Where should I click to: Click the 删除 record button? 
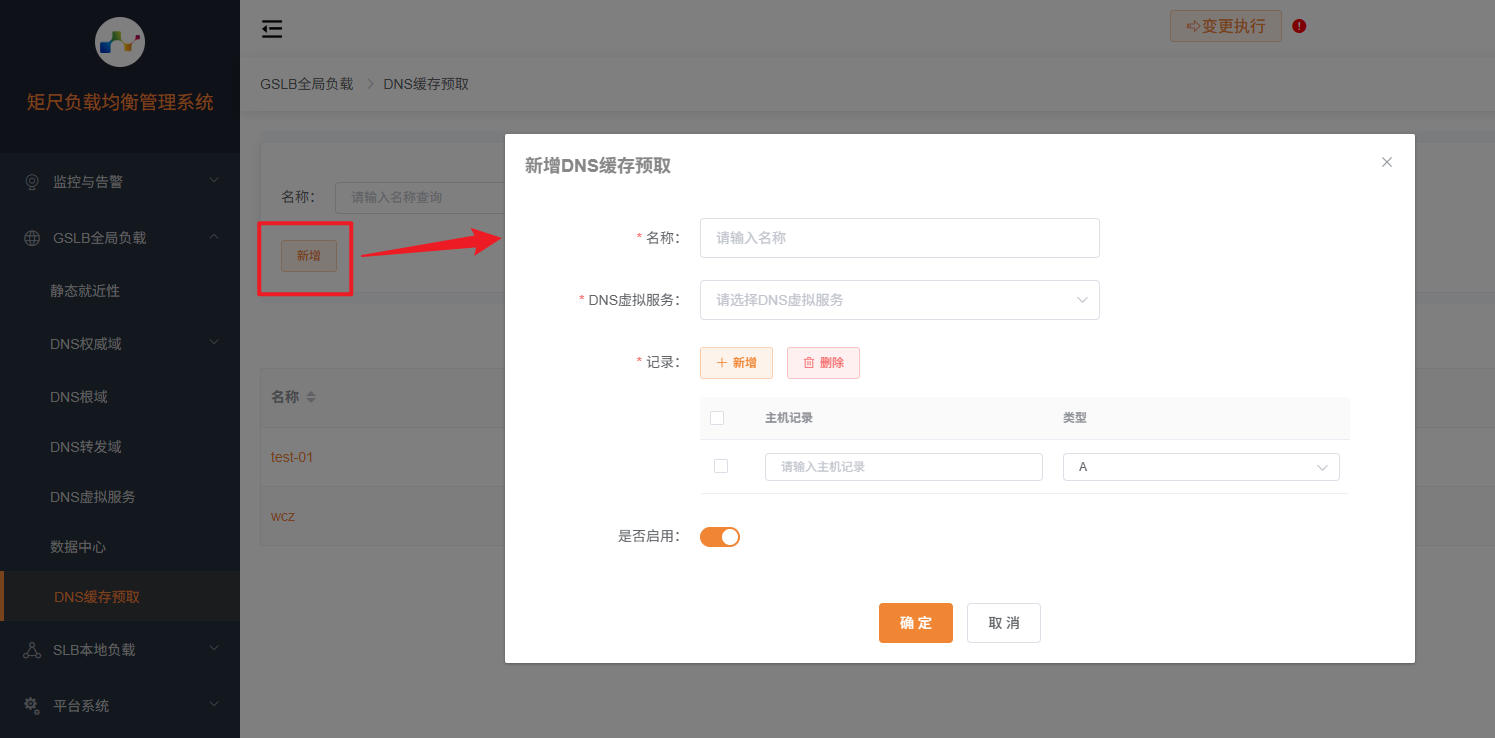coord(823,363)
